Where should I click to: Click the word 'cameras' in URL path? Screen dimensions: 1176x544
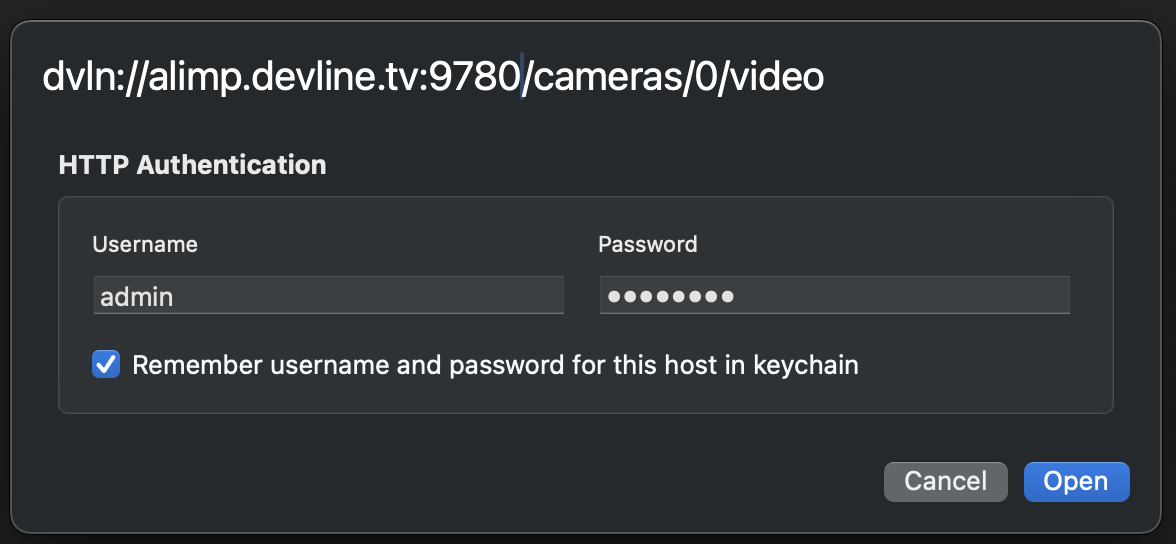603,76
